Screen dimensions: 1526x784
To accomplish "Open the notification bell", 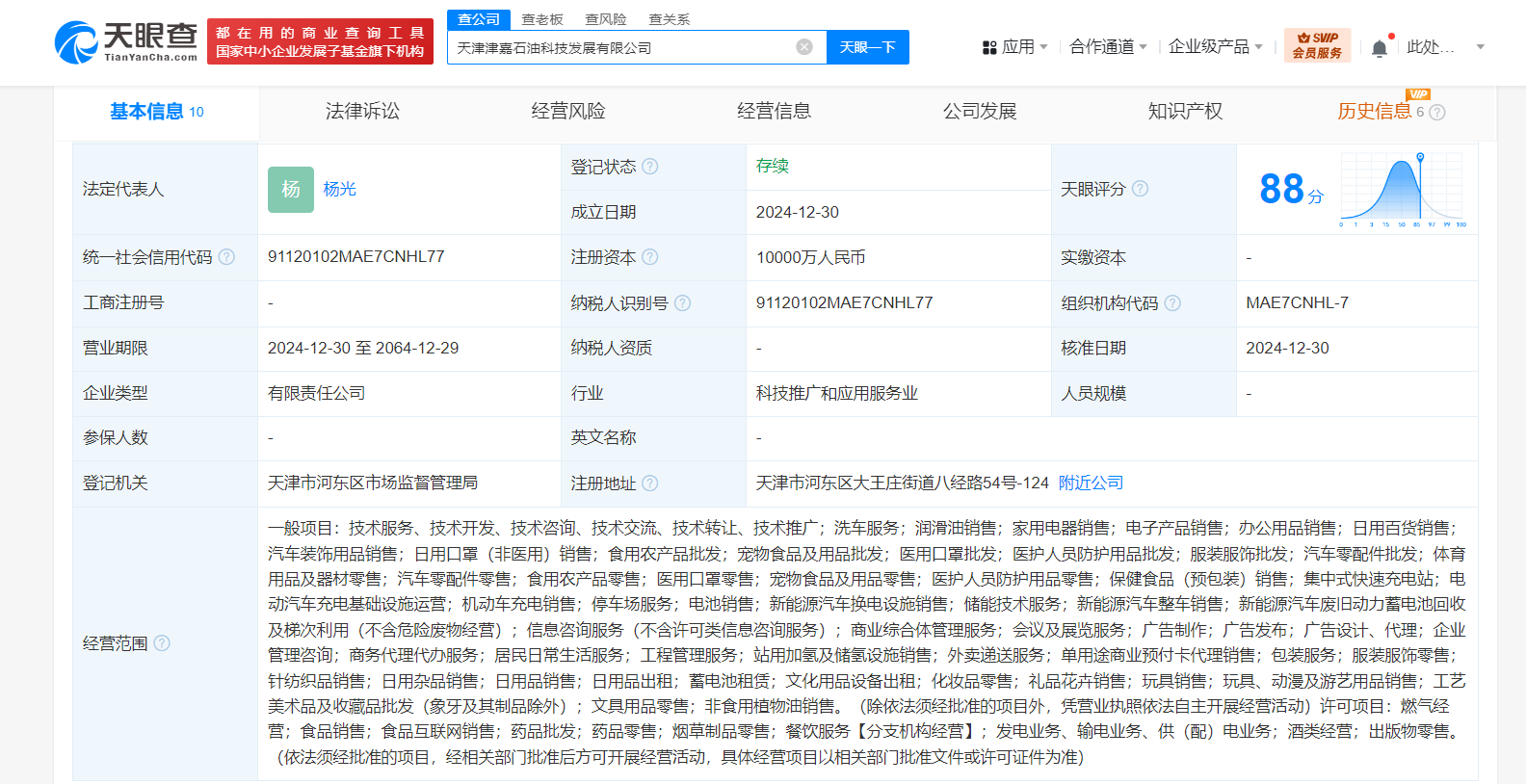I will (x=1380, y=48).
